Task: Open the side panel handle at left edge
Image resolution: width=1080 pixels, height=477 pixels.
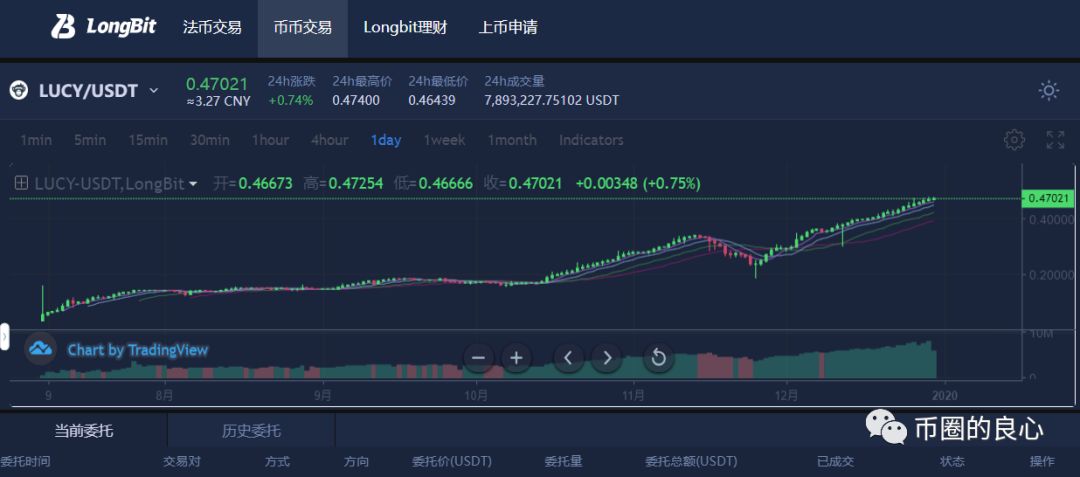Action: (x=4, y=337)
